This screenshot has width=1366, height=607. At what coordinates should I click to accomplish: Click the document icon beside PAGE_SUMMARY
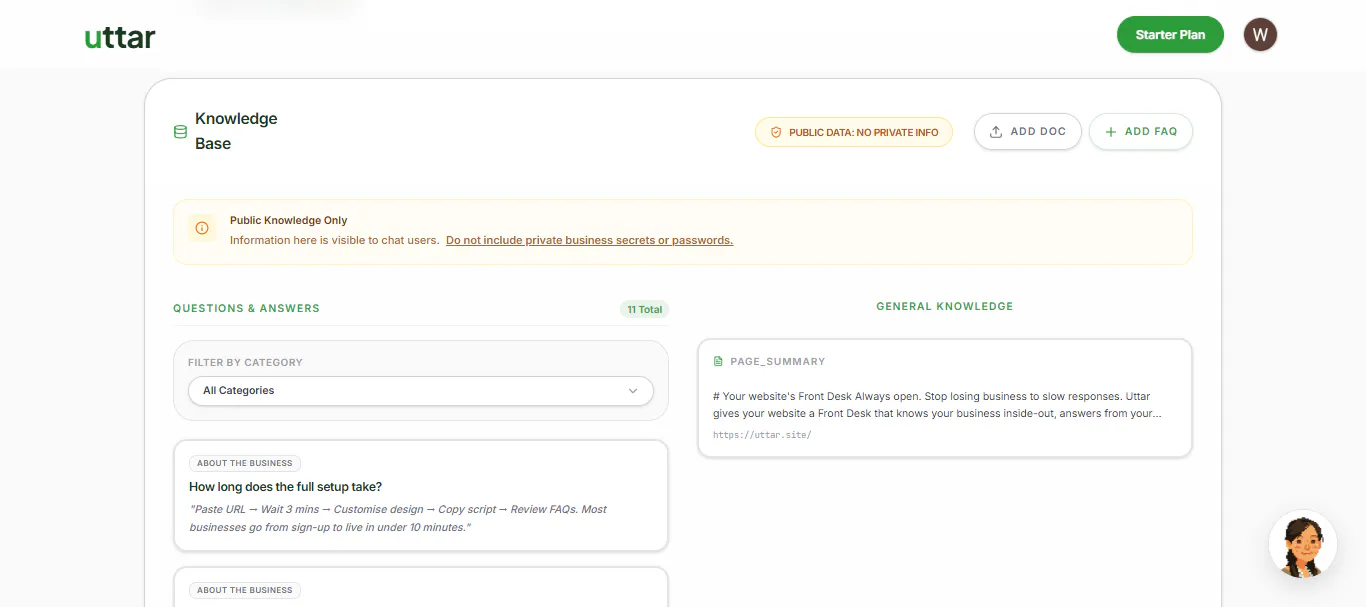click(718, 361)
